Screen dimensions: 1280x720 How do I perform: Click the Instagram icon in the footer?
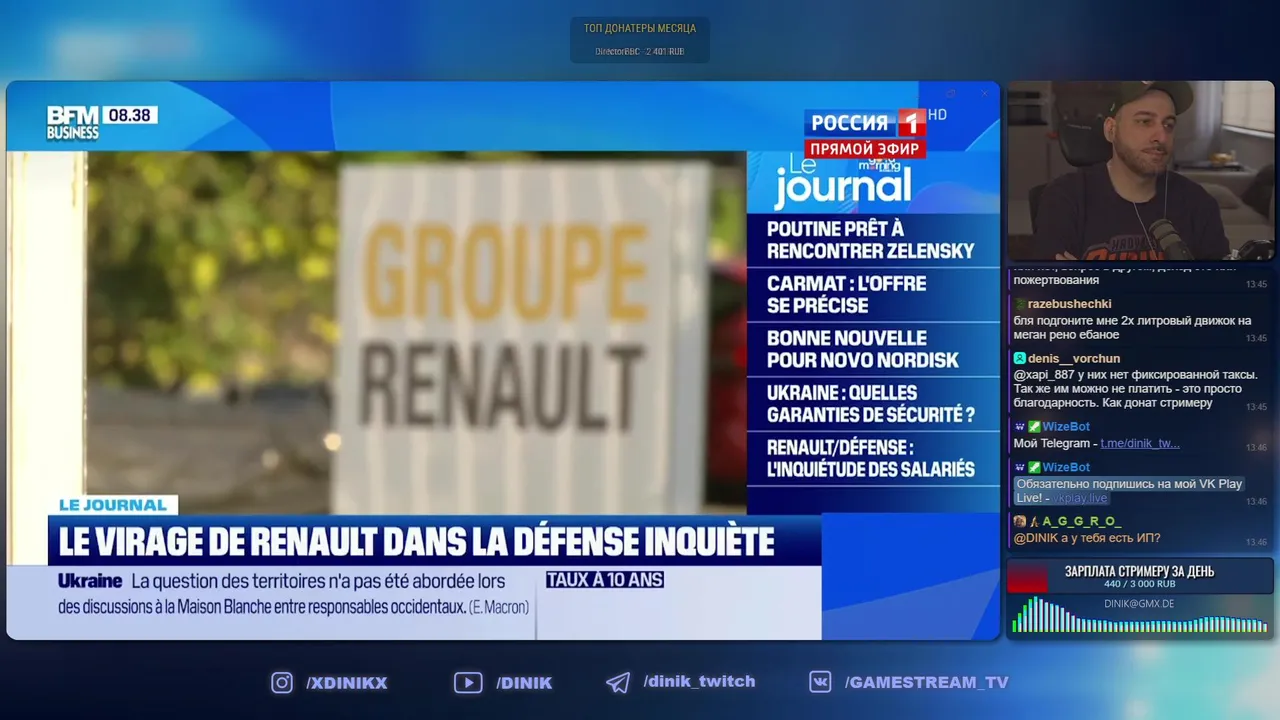point(282,683)
